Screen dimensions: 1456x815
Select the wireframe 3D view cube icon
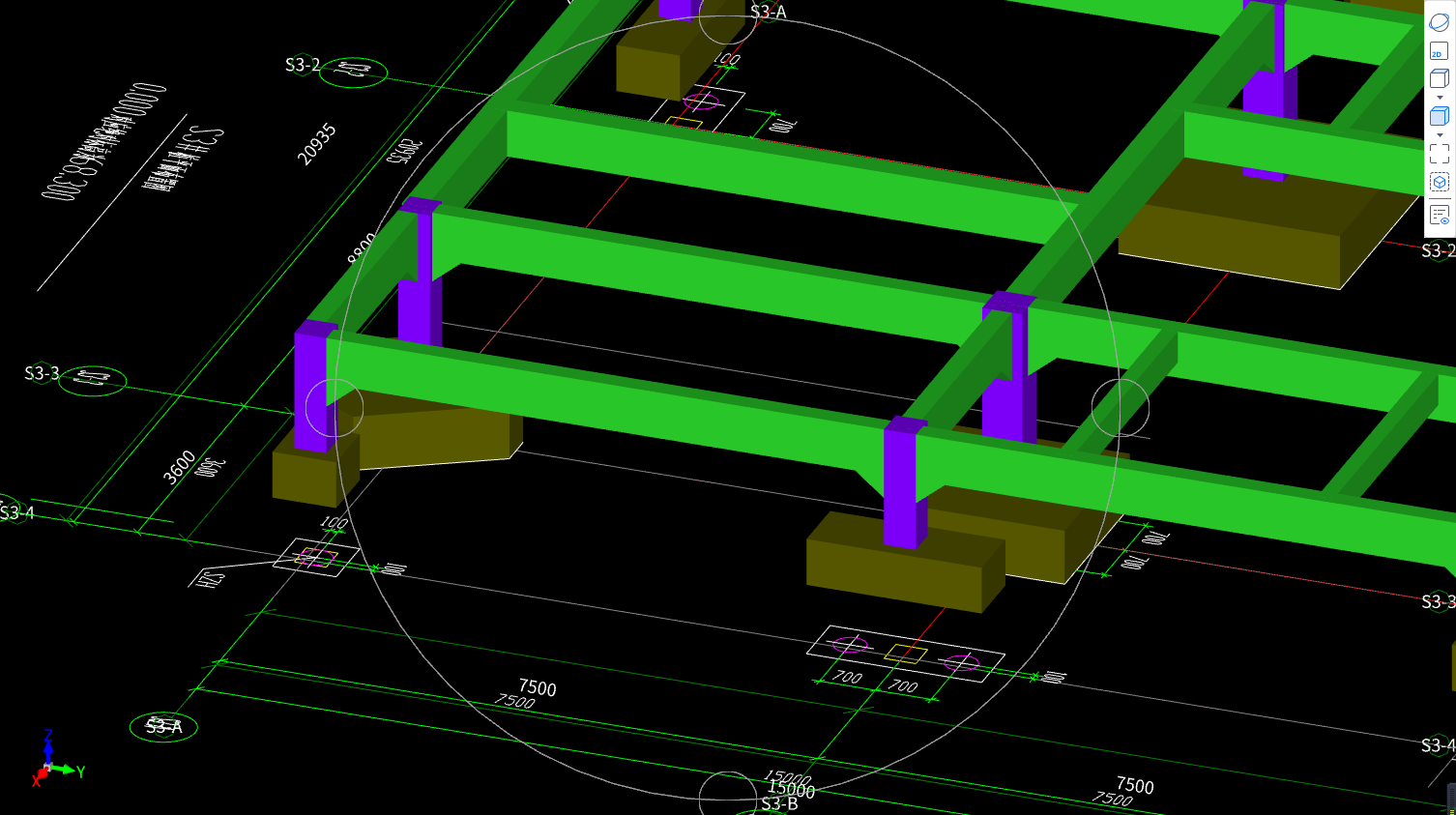tap(1439, 78)
